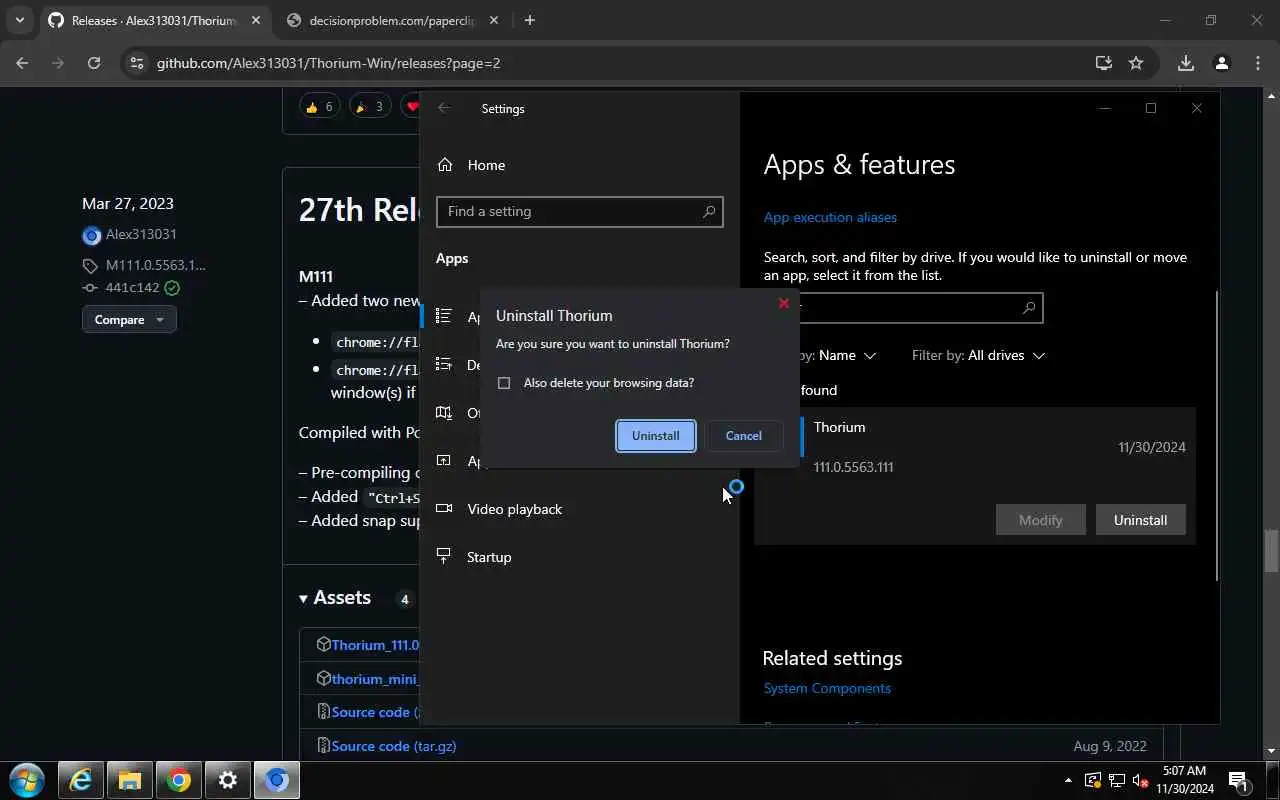Open Chrome from taskbar
The height and width of the screenshot is (800, 1280).
179,780
